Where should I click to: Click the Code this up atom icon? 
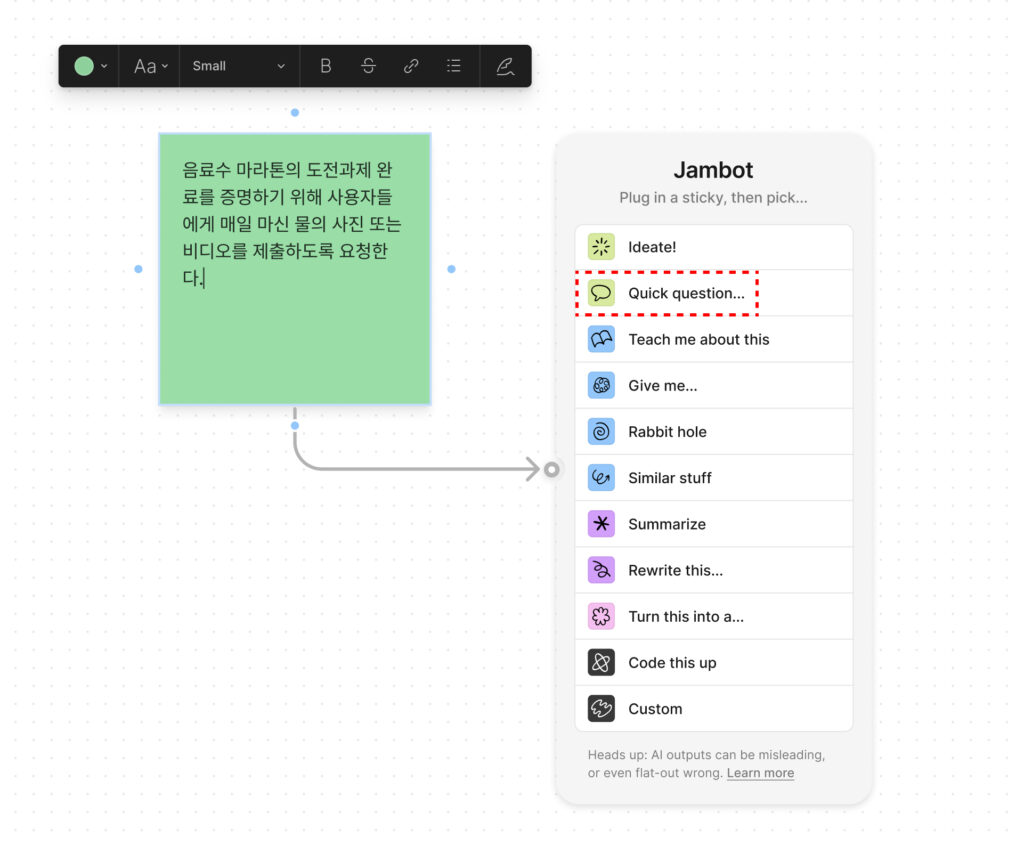pyautogui.click(x=601, y=663)
